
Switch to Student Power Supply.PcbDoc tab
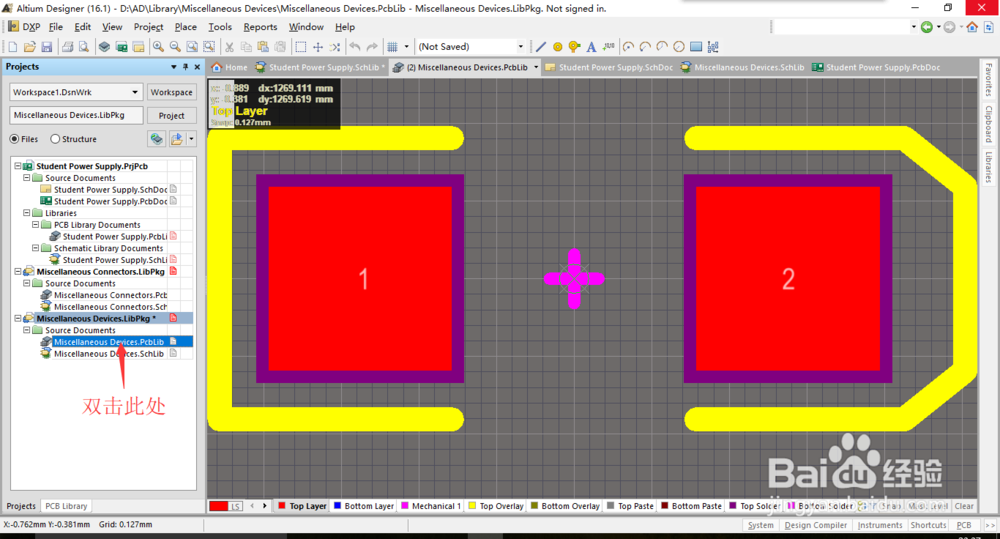[x=877, y=67]
